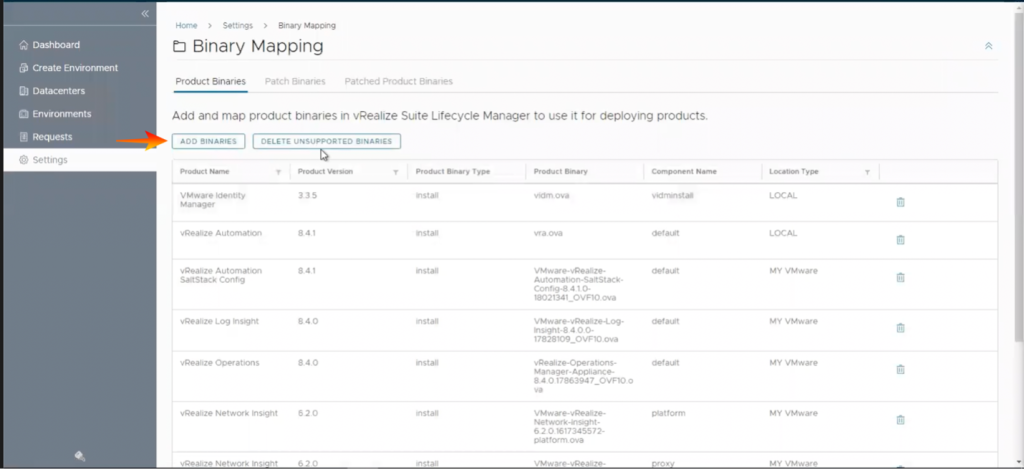
Task: Collapse the Binary Mapping header section
Action: (x=988, y=46)
